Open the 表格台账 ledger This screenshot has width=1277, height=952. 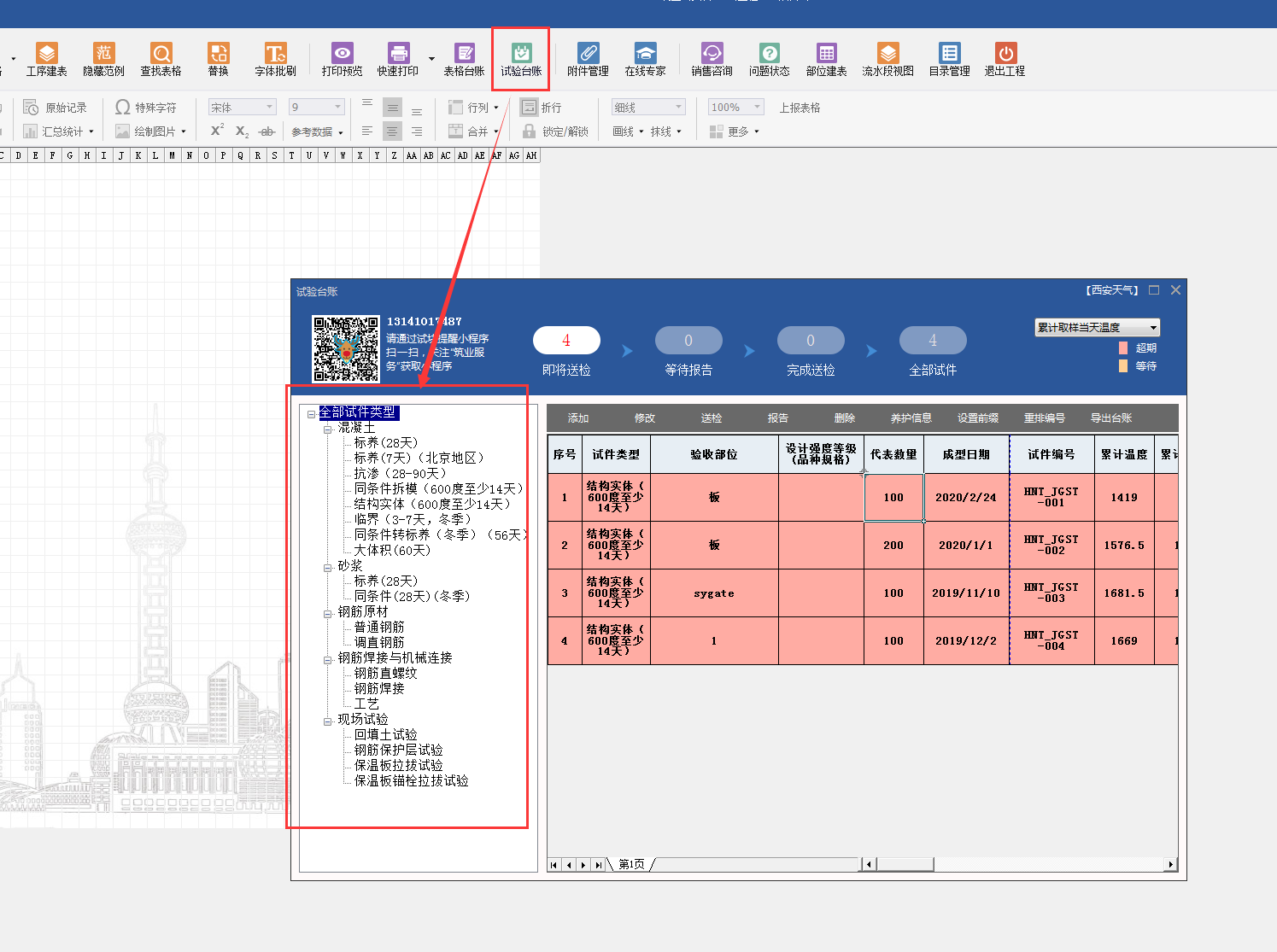click(x=464, y=60)
